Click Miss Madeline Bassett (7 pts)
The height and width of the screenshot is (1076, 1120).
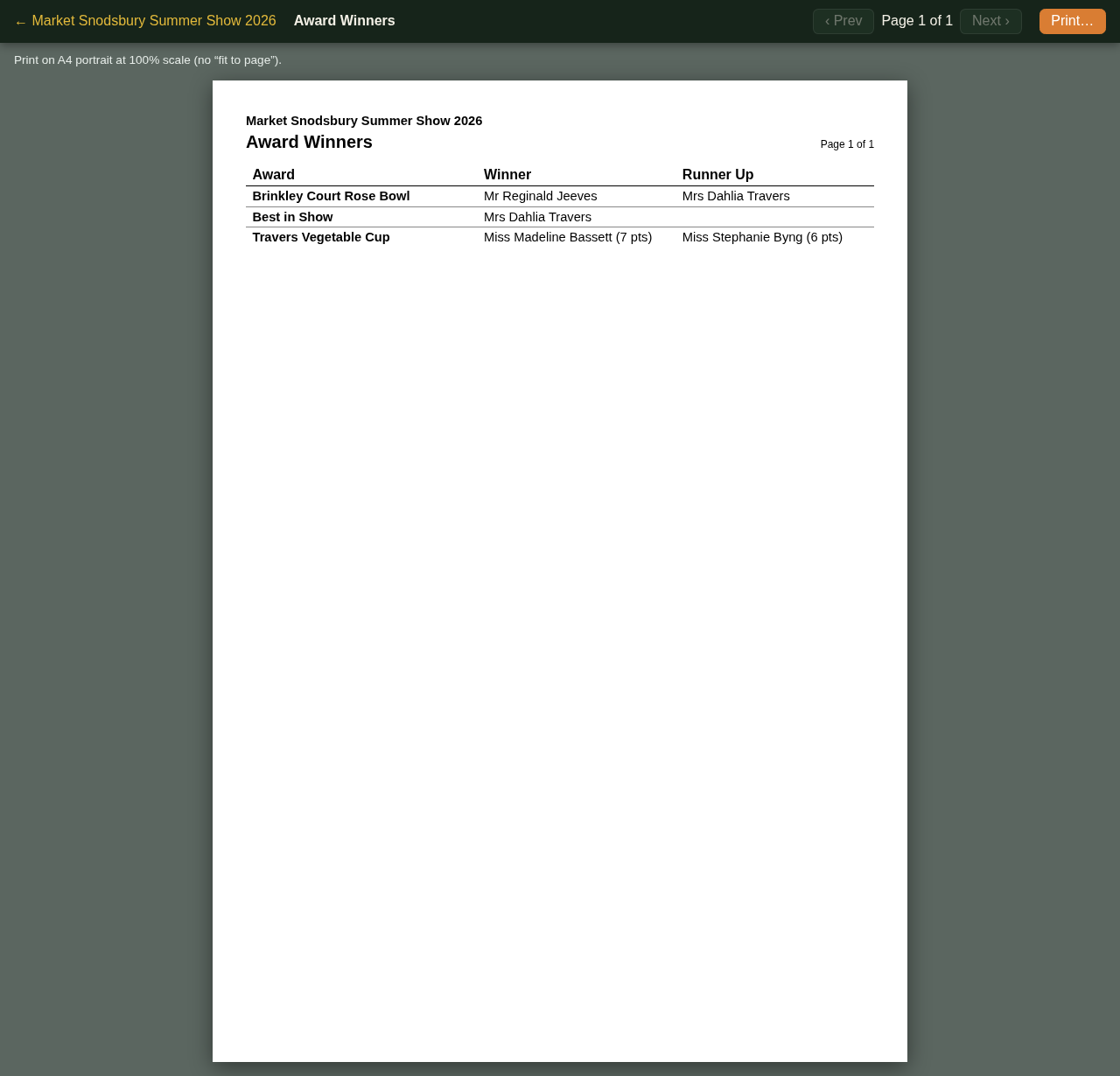[568, 237]
